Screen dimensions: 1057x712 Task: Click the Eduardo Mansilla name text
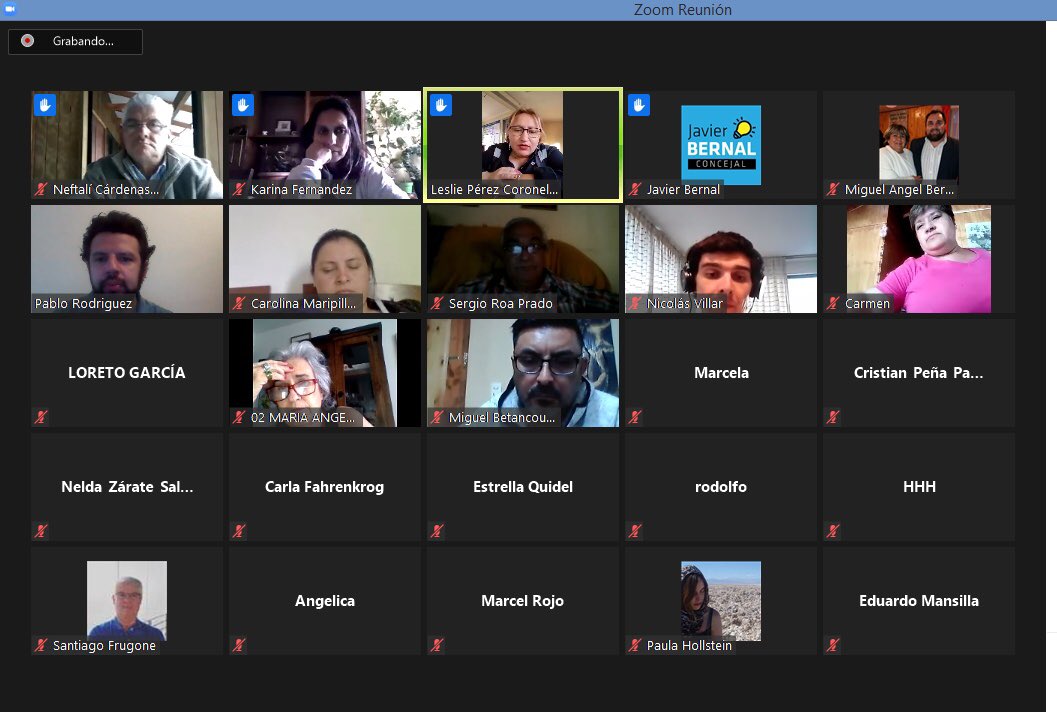[919, 601]
